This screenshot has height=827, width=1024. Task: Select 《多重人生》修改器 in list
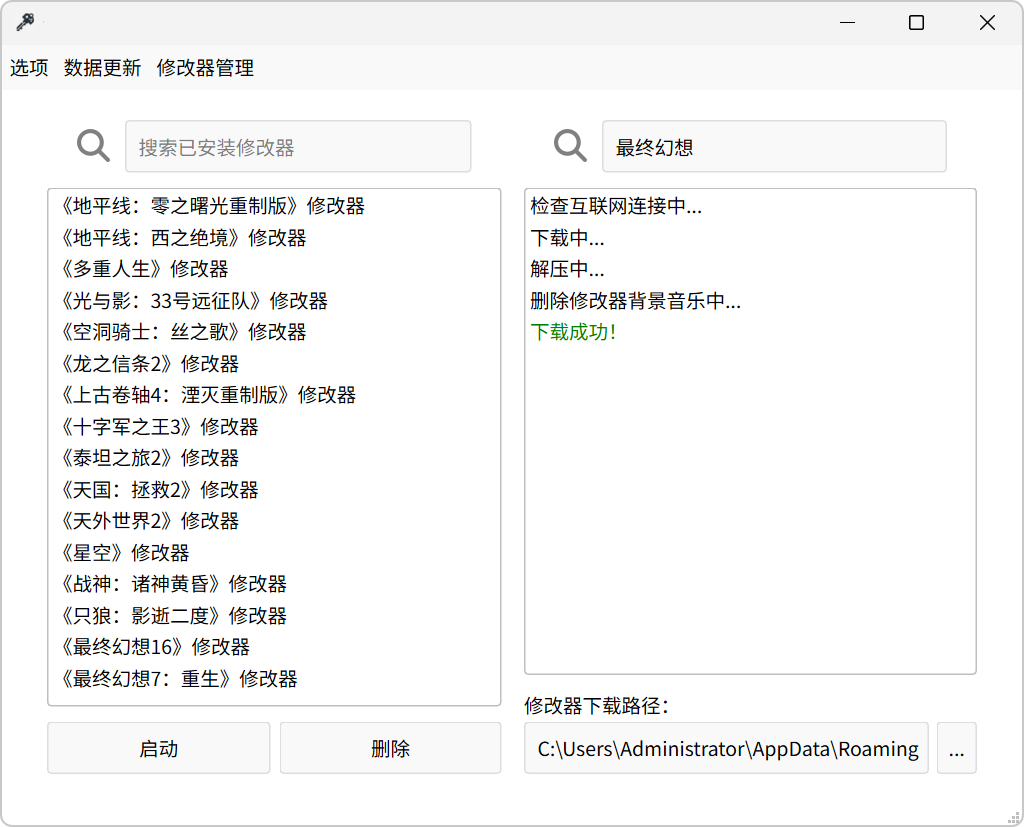[274, 269]
